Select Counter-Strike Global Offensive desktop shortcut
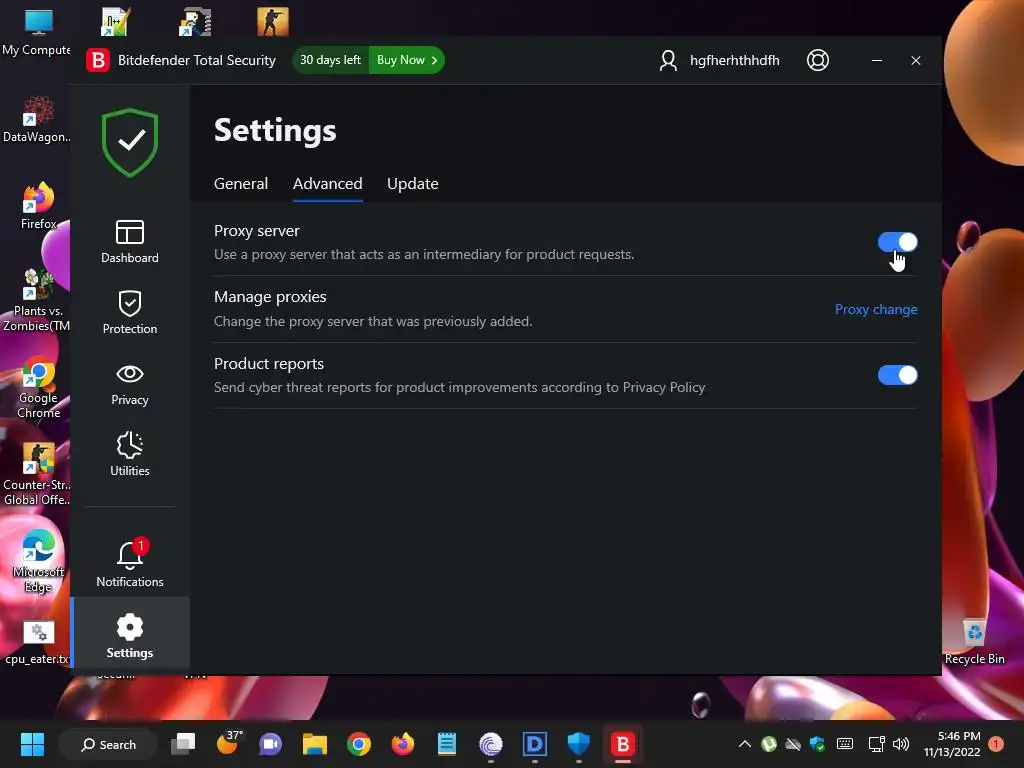This screenshot has width=1024, height=768. [37, 475]
